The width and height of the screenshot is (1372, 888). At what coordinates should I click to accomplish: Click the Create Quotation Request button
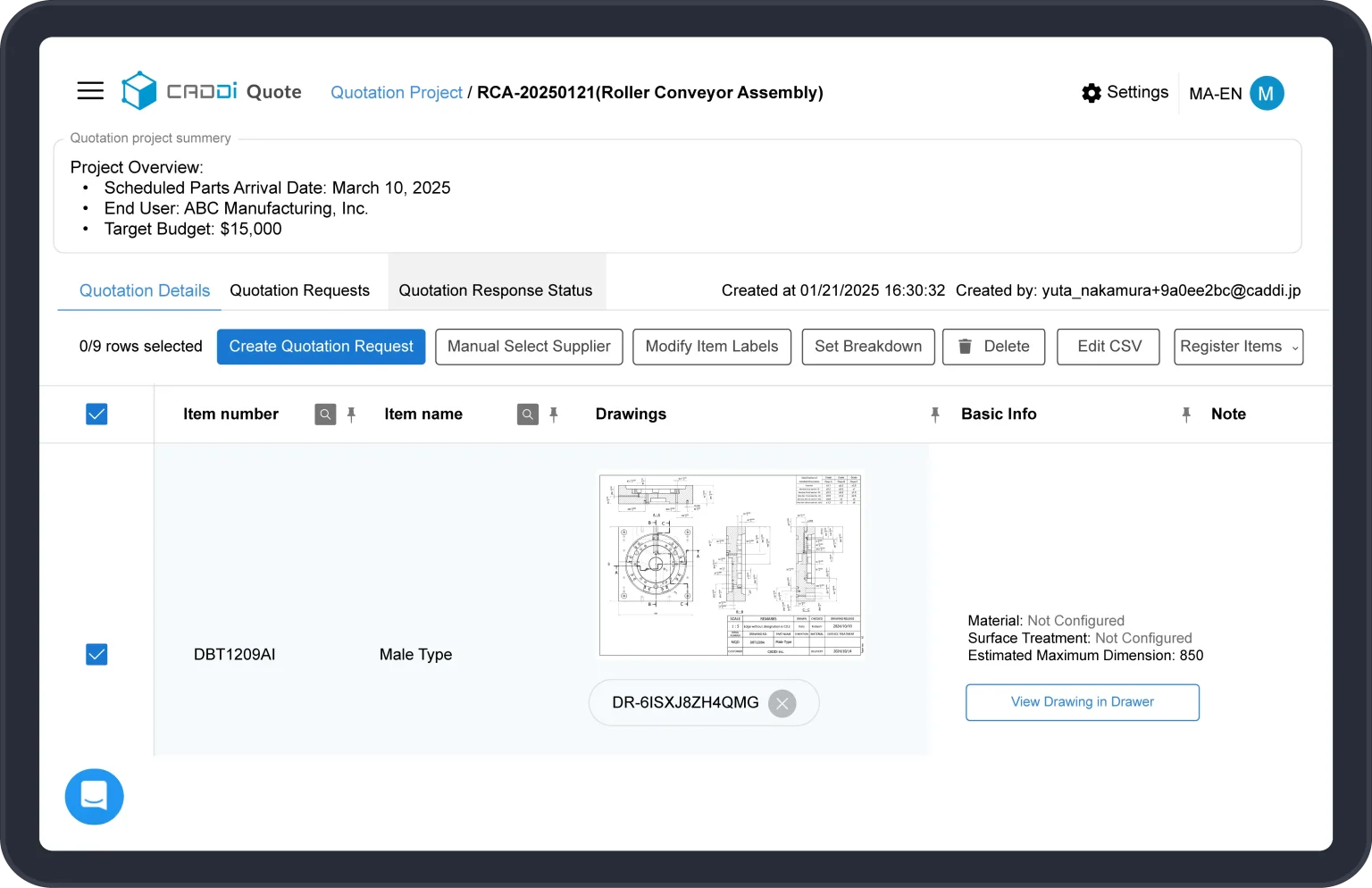[x=321, y=347]
